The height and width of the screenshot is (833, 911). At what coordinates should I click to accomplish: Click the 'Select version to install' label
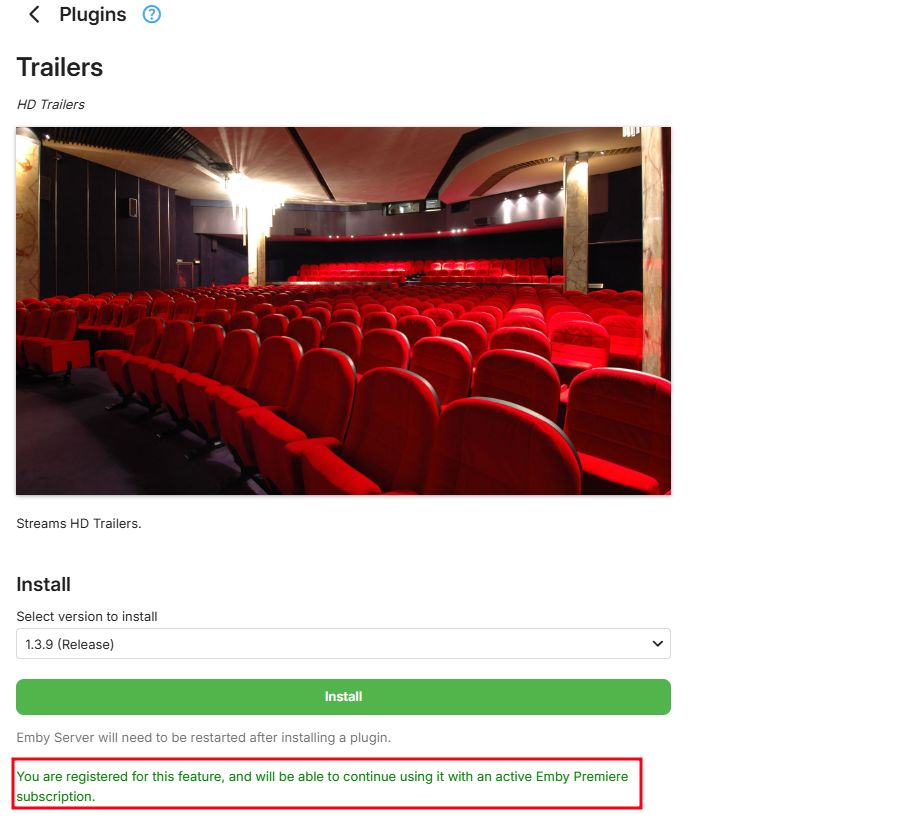point(87,616)
